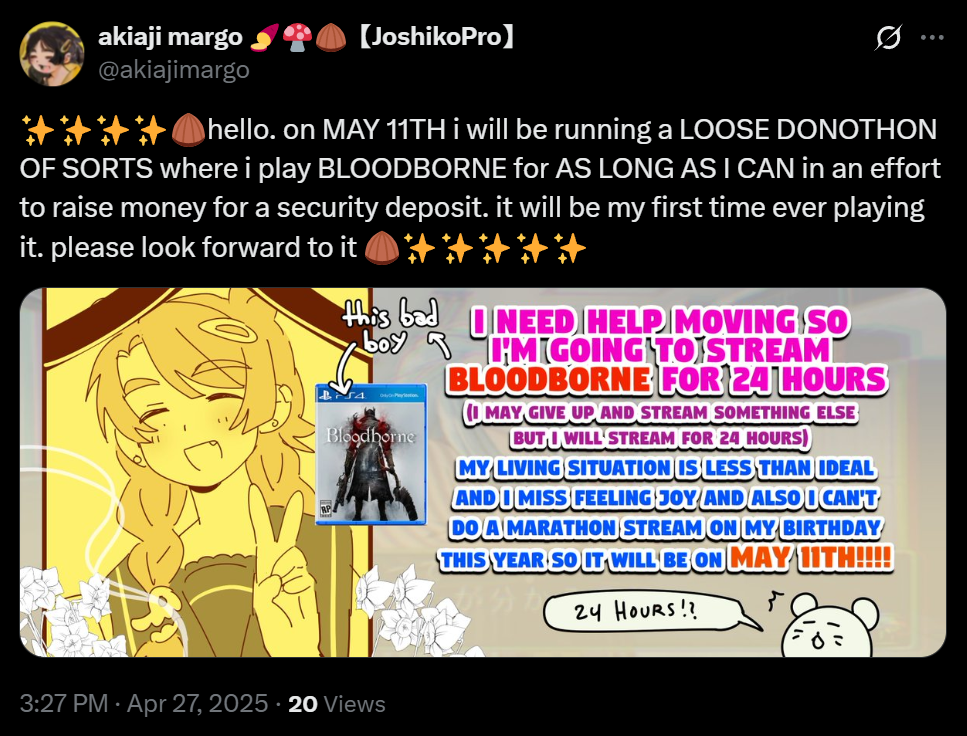Screen dimensions: 967x736
Task: Click the orange 'MAY 11TH!!!!' text in the image
Action: click(810, 558)
